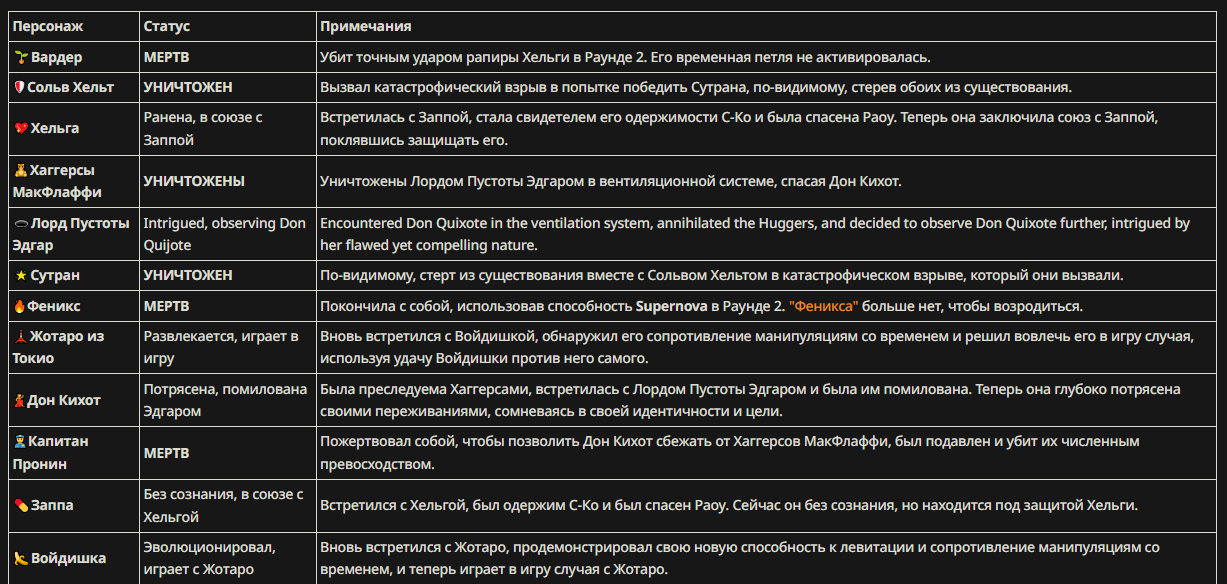
Task: Select the character name Сутран
Action: (55, 276)
